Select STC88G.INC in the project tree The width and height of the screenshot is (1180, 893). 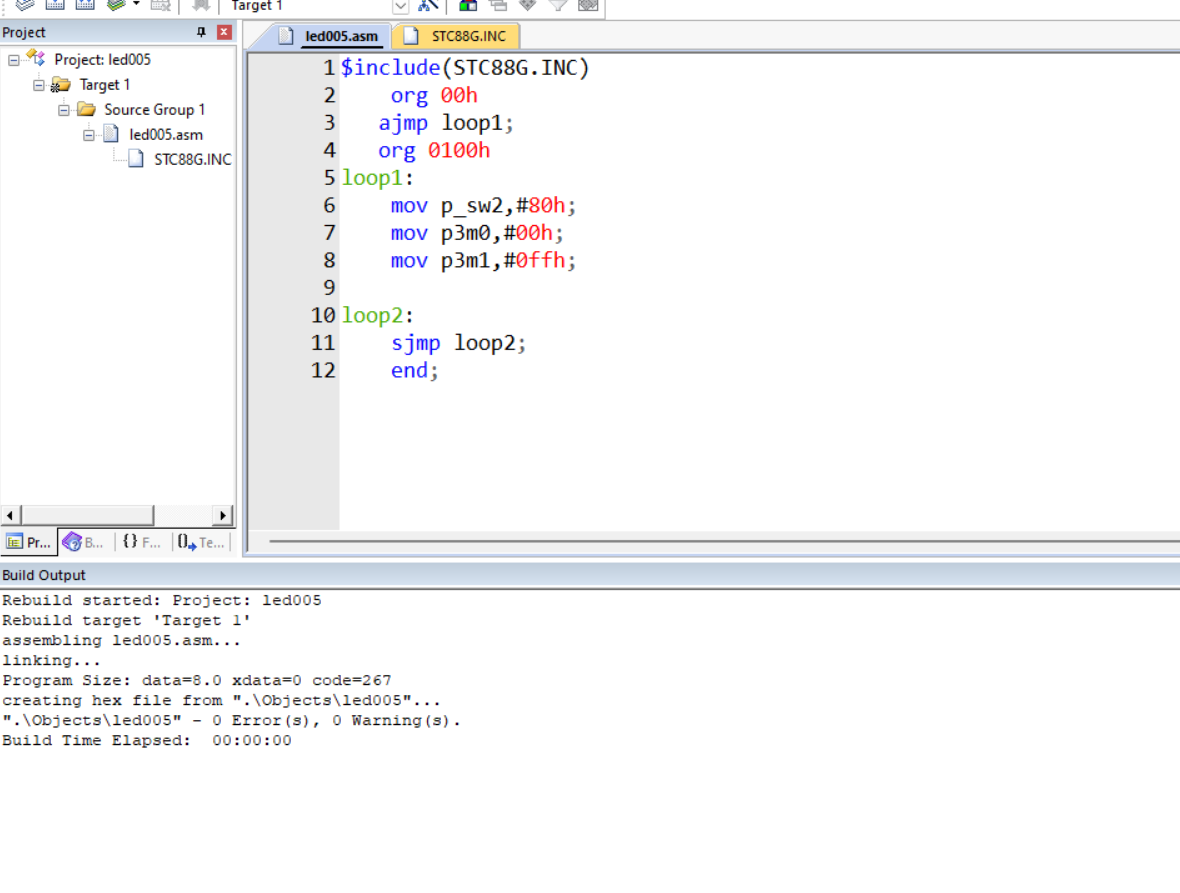pyautogui.click(x=193, y=159)
